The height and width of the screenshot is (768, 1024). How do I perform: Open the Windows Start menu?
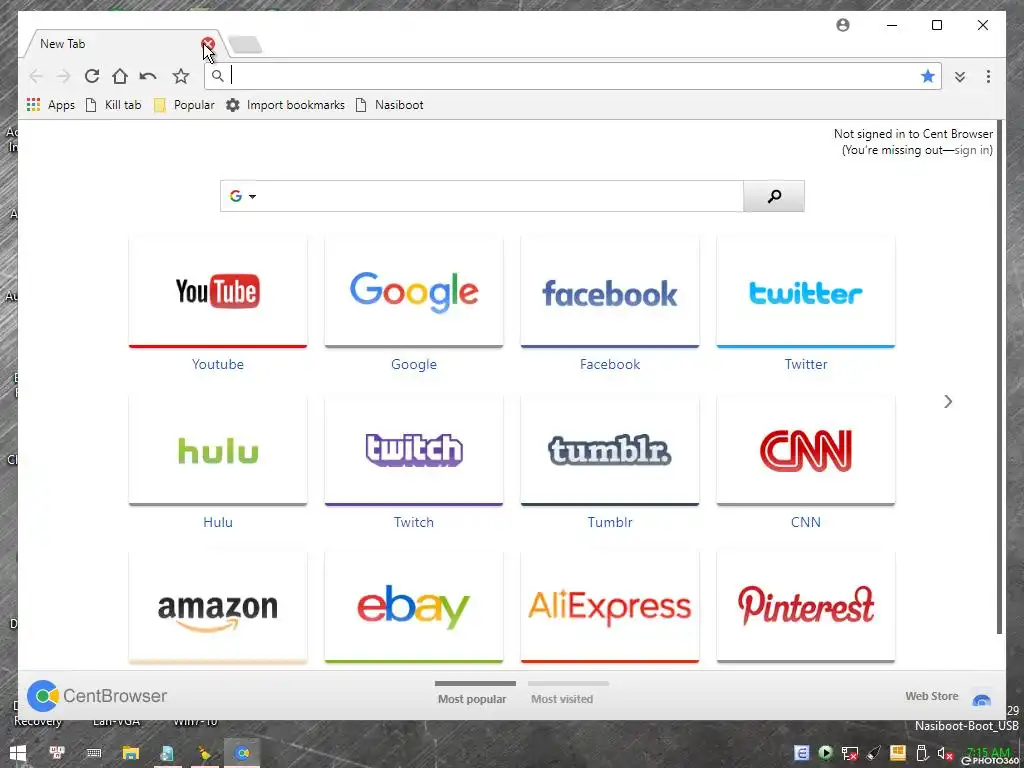click(18, 753)
